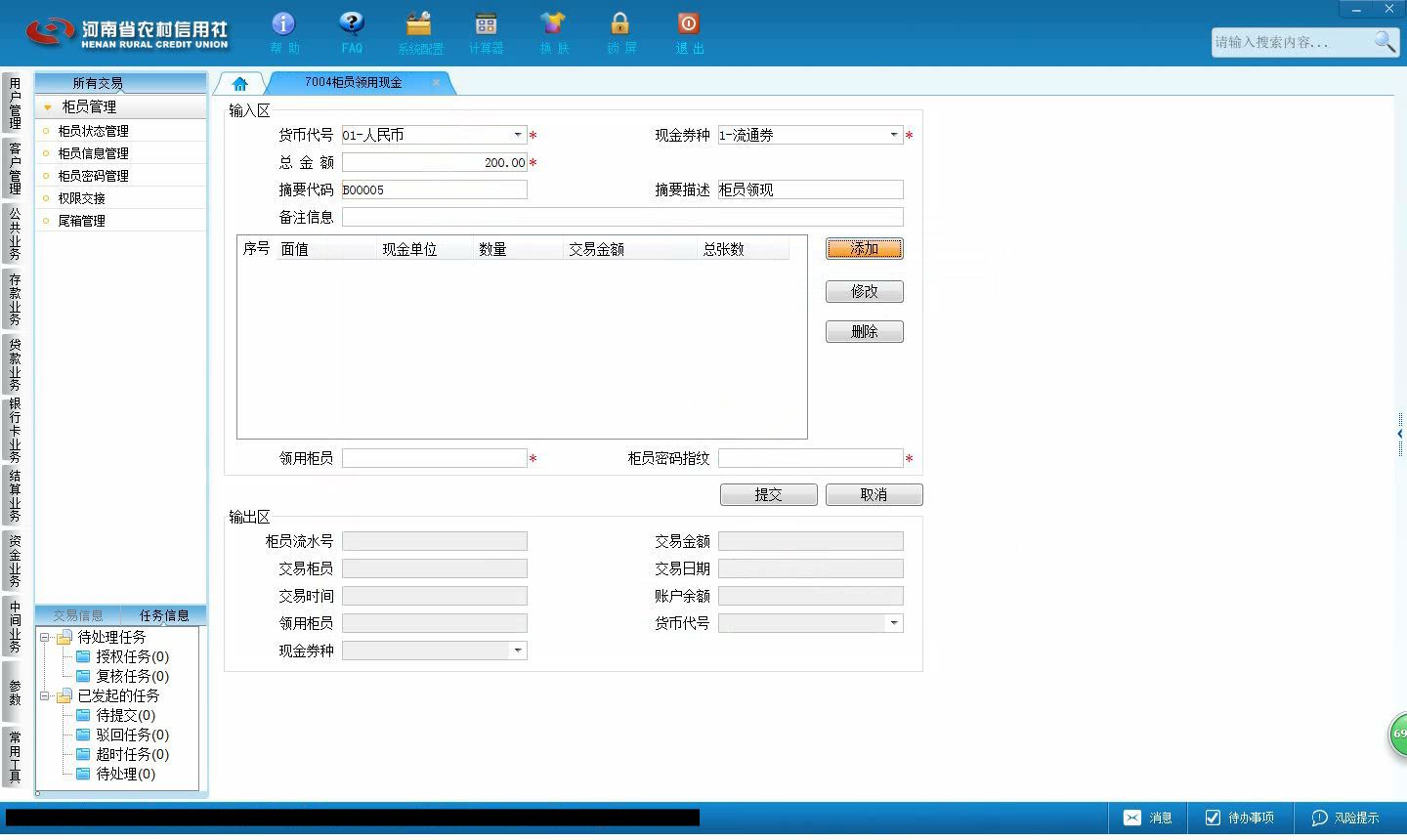
Task: Click the 取消 cancel button
Action: pos(874,495)
